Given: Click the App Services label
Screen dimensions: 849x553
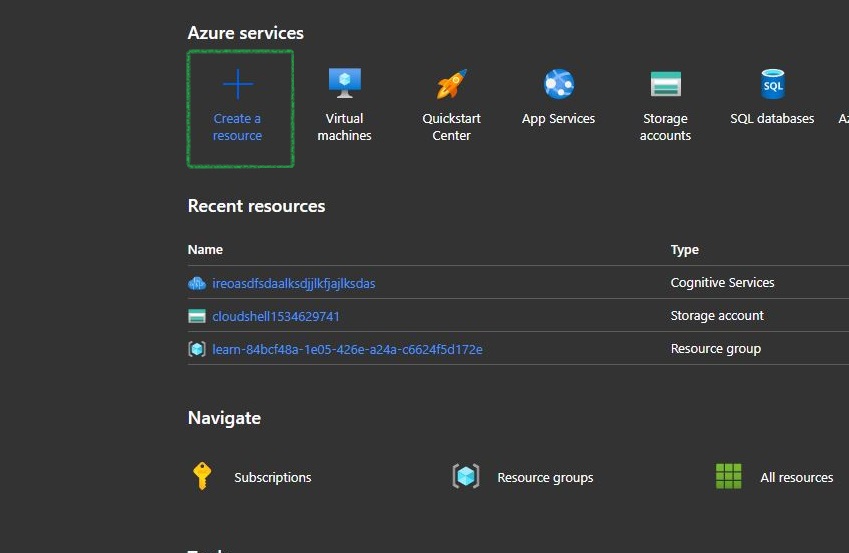Looking at the screenshot, I should pyautogui.click(x=558, y=119).
